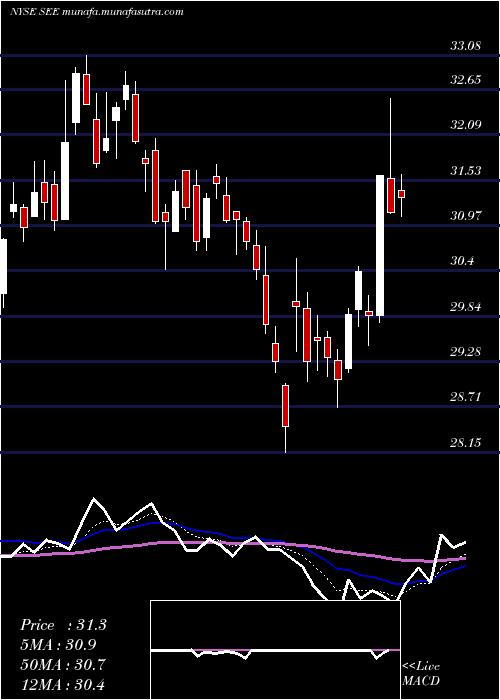Click the 30.4 price level label
Viewport: 500px width, 700px height.
(462, 261)
